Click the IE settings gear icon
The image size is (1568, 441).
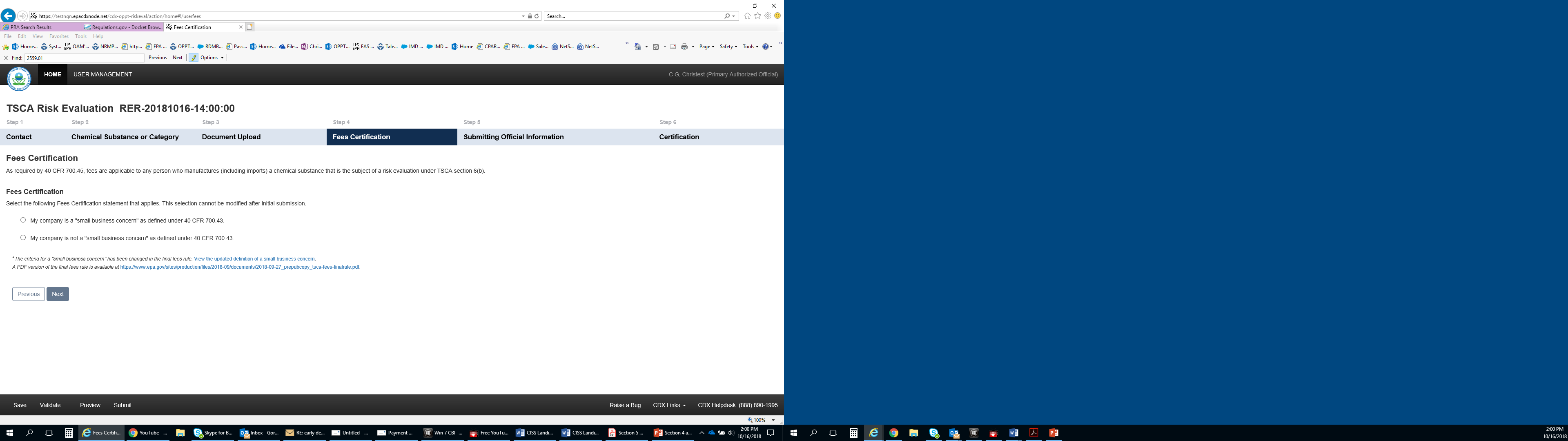pyautogui.click(x=768, y=16)
